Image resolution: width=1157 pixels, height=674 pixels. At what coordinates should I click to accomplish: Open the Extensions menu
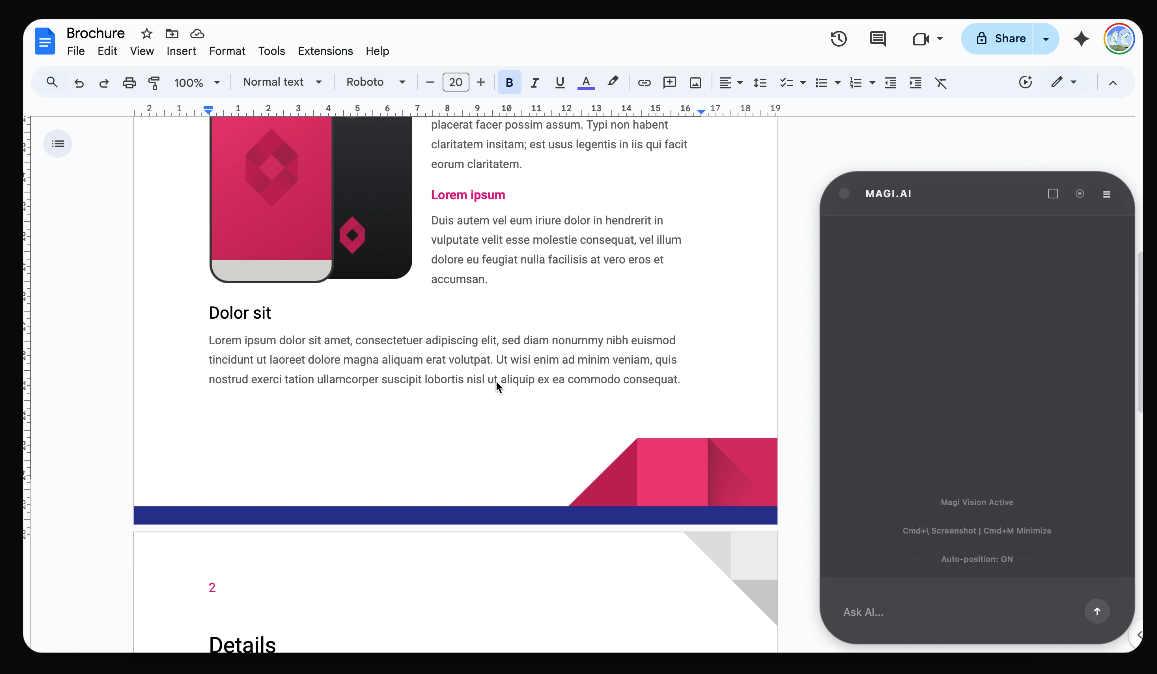coord(325,51)
